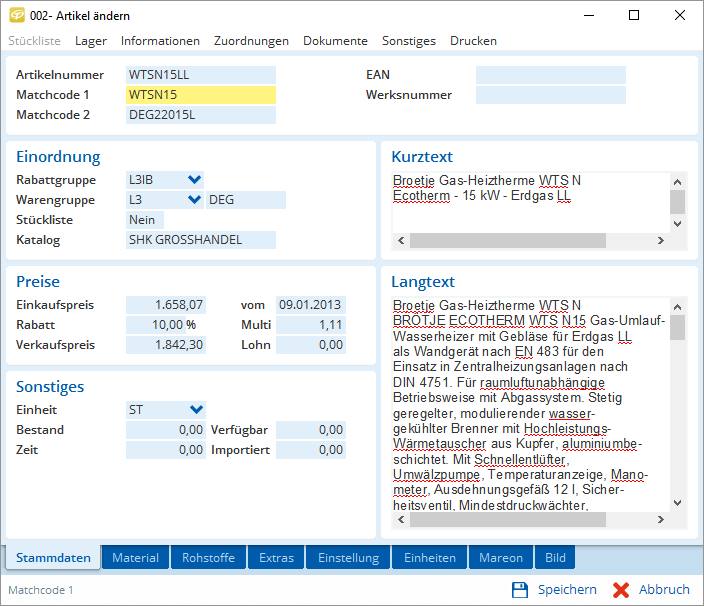
Task: Open the Lager menu
Action: click(x=91, y=41)
